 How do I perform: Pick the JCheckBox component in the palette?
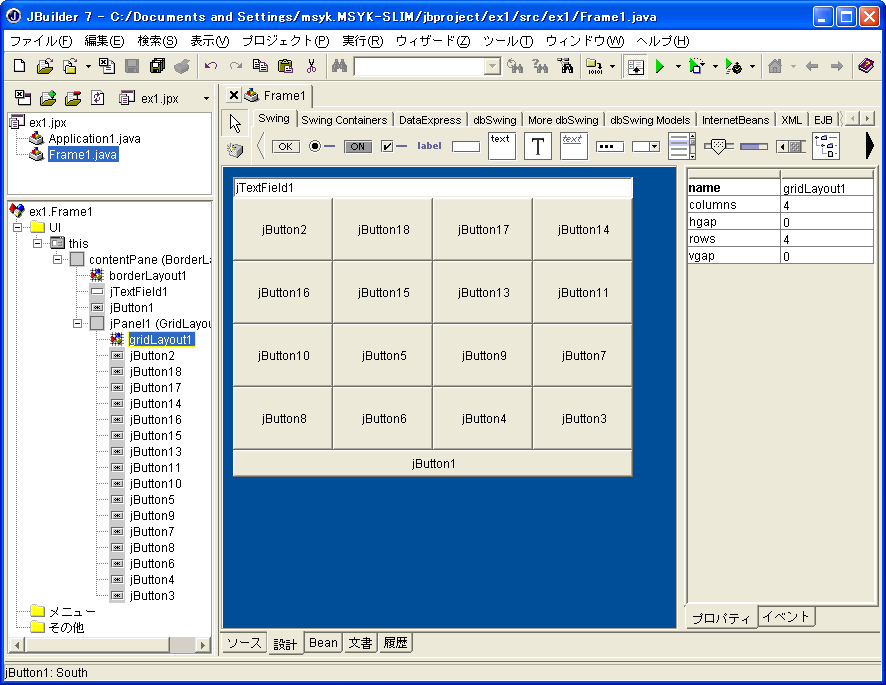coord(394,146)
